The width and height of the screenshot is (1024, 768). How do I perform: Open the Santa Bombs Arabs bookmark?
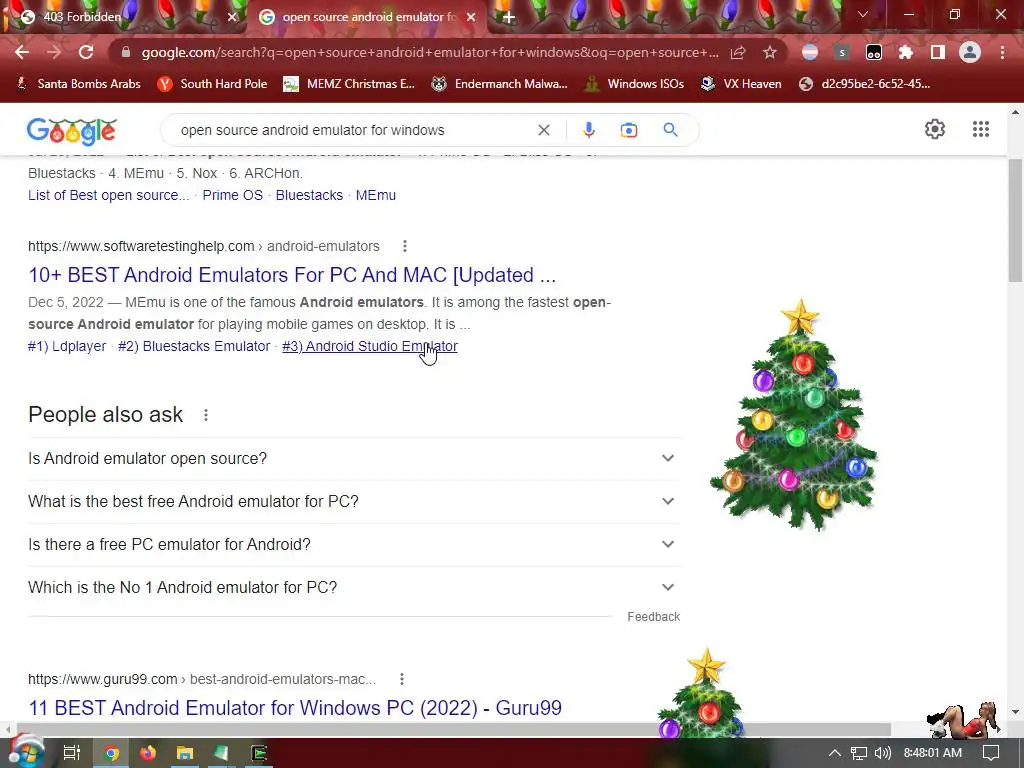pyautogui.click(x=78, y=84)
